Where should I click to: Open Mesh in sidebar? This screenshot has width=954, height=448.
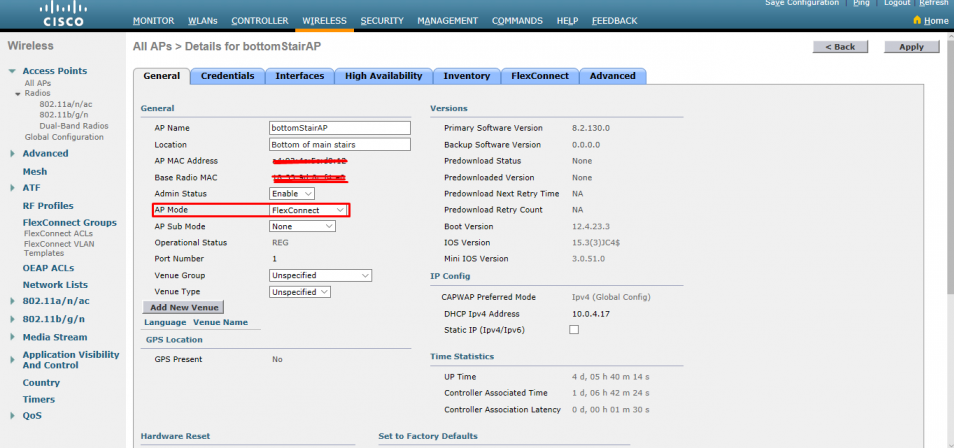[35, 172]
